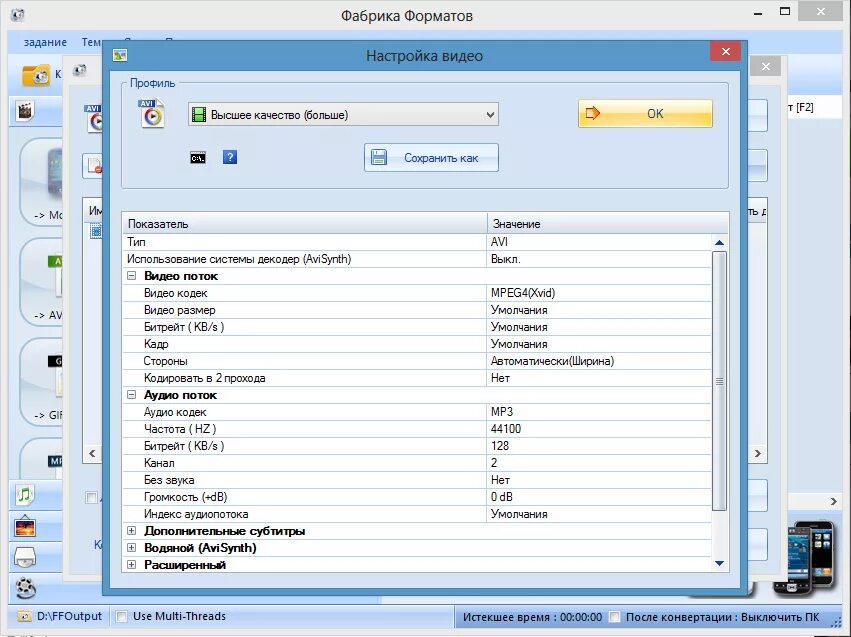Expand the Дополнительные субтитры section

click(131, 531)
